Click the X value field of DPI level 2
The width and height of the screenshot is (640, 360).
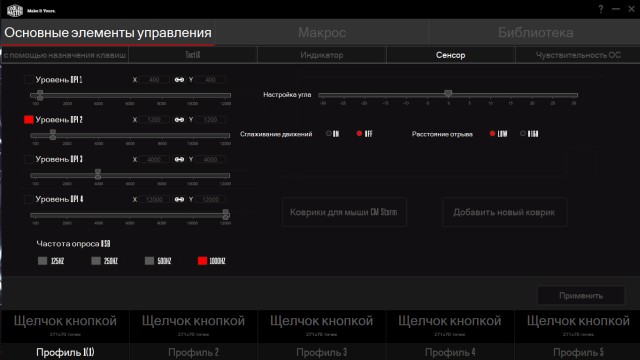point(154,120)
